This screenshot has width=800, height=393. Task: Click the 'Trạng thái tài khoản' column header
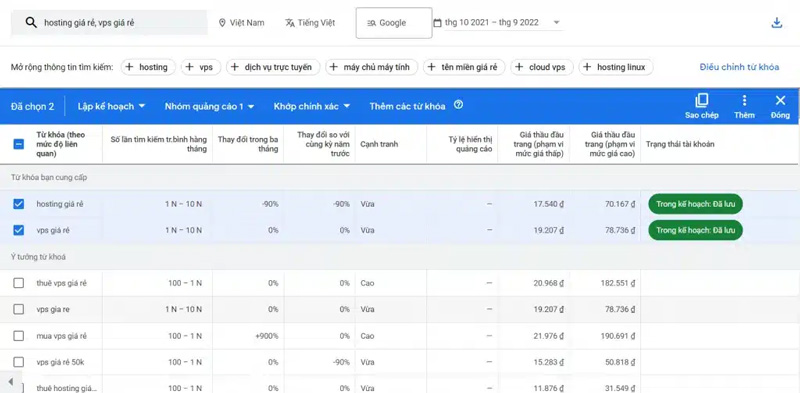[680, 144]
